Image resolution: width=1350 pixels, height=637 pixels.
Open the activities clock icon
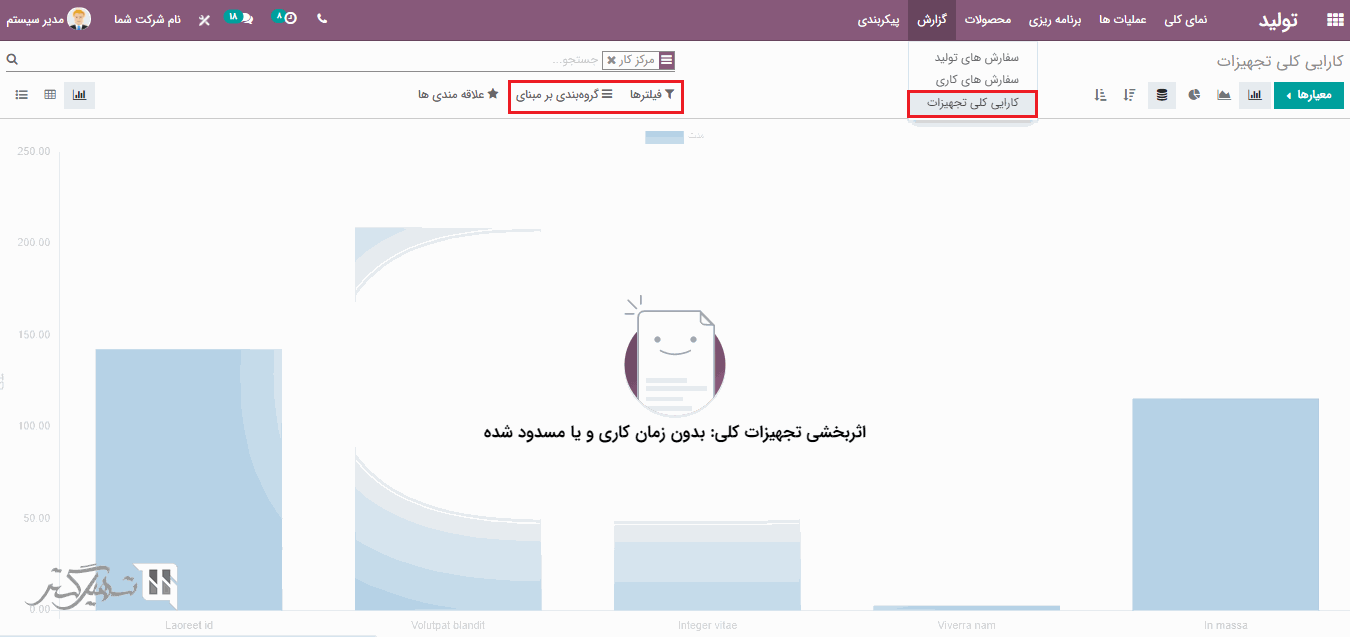(287, 19)
